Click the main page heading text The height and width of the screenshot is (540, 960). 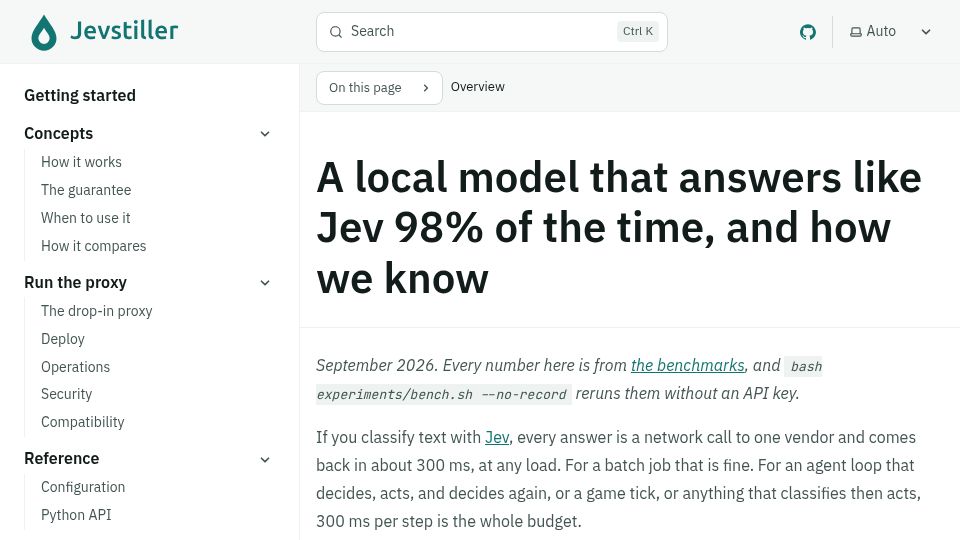coord(619,228)
